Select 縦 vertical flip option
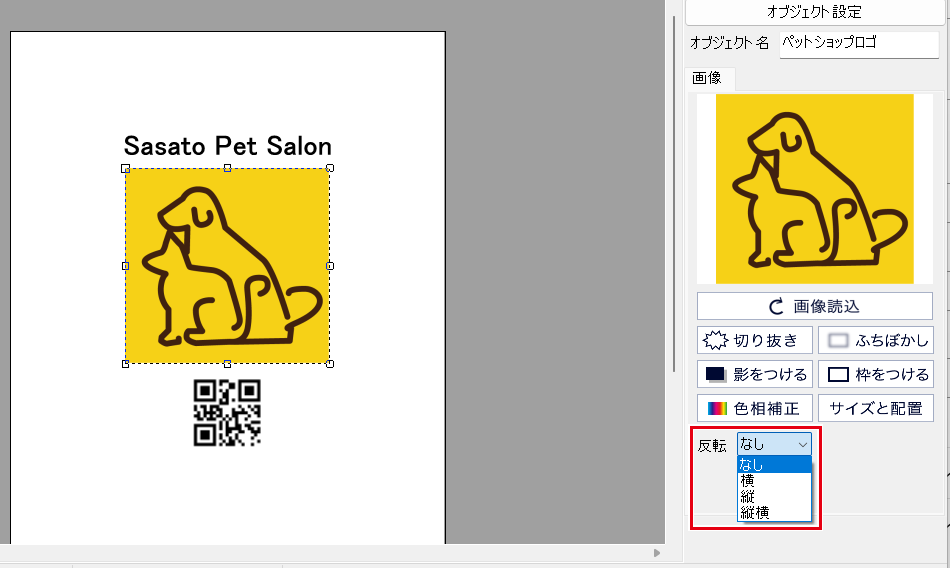 click(x=774, y=496)
